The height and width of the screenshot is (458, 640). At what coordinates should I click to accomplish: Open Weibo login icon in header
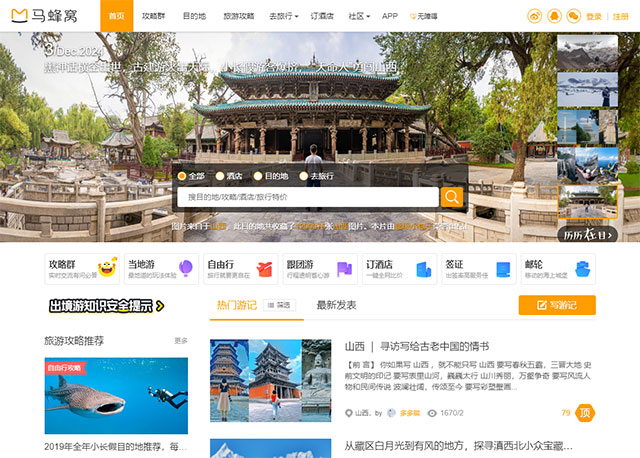[533, 16]
